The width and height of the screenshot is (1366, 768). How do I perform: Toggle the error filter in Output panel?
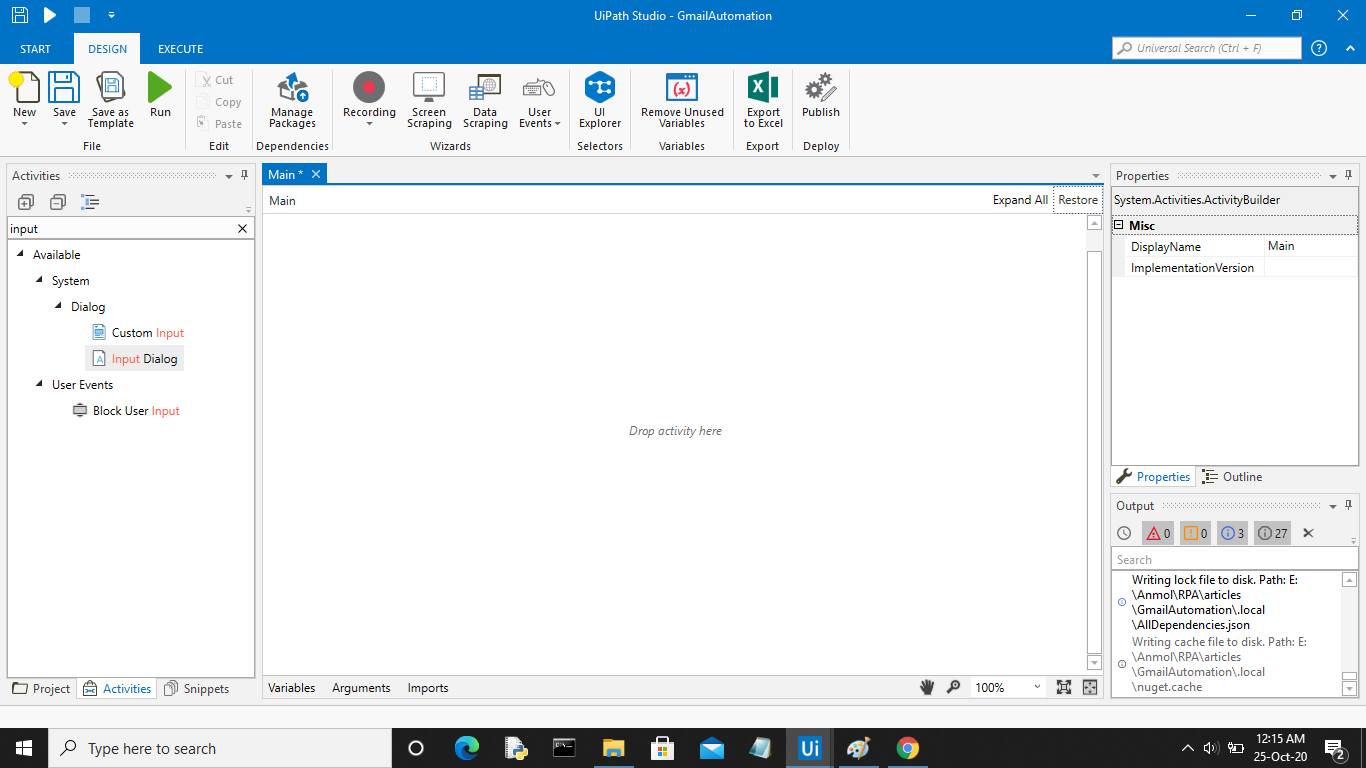pos(1158,533)
